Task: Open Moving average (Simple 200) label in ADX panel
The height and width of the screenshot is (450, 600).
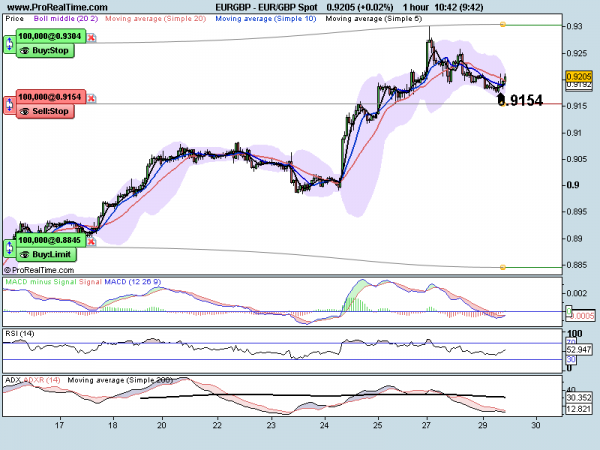Action: pyautogui.click(x=120, y=380)
